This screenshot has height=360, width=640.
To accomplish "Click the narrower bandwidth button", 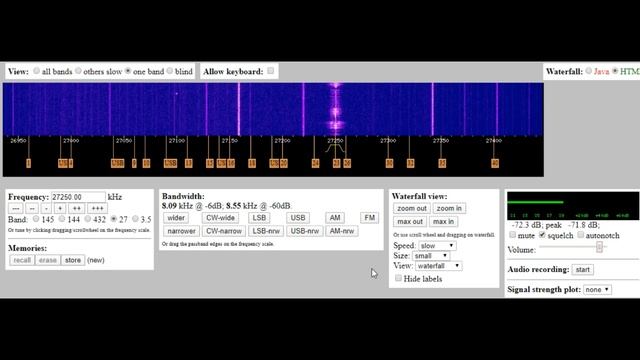I will pyautogui.click(x=181, y=231).
